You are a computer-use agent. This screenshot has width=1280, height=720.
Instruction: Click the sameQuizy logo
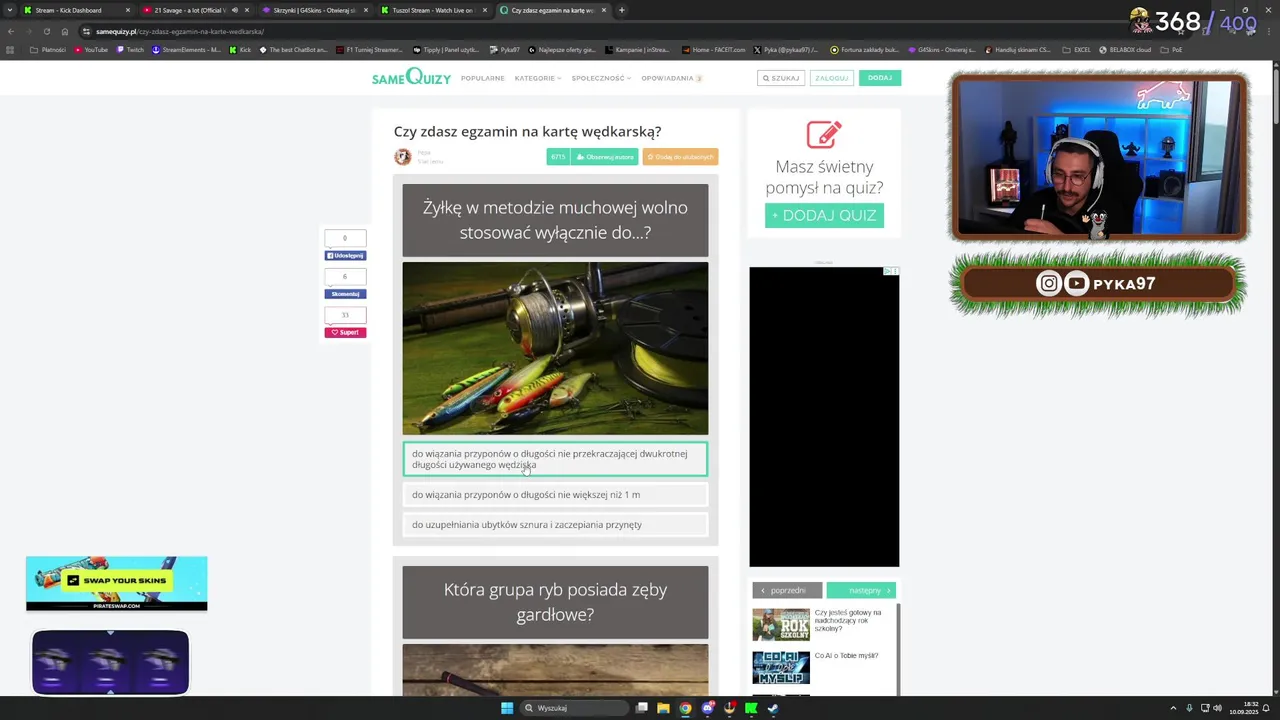click(411, 77)
